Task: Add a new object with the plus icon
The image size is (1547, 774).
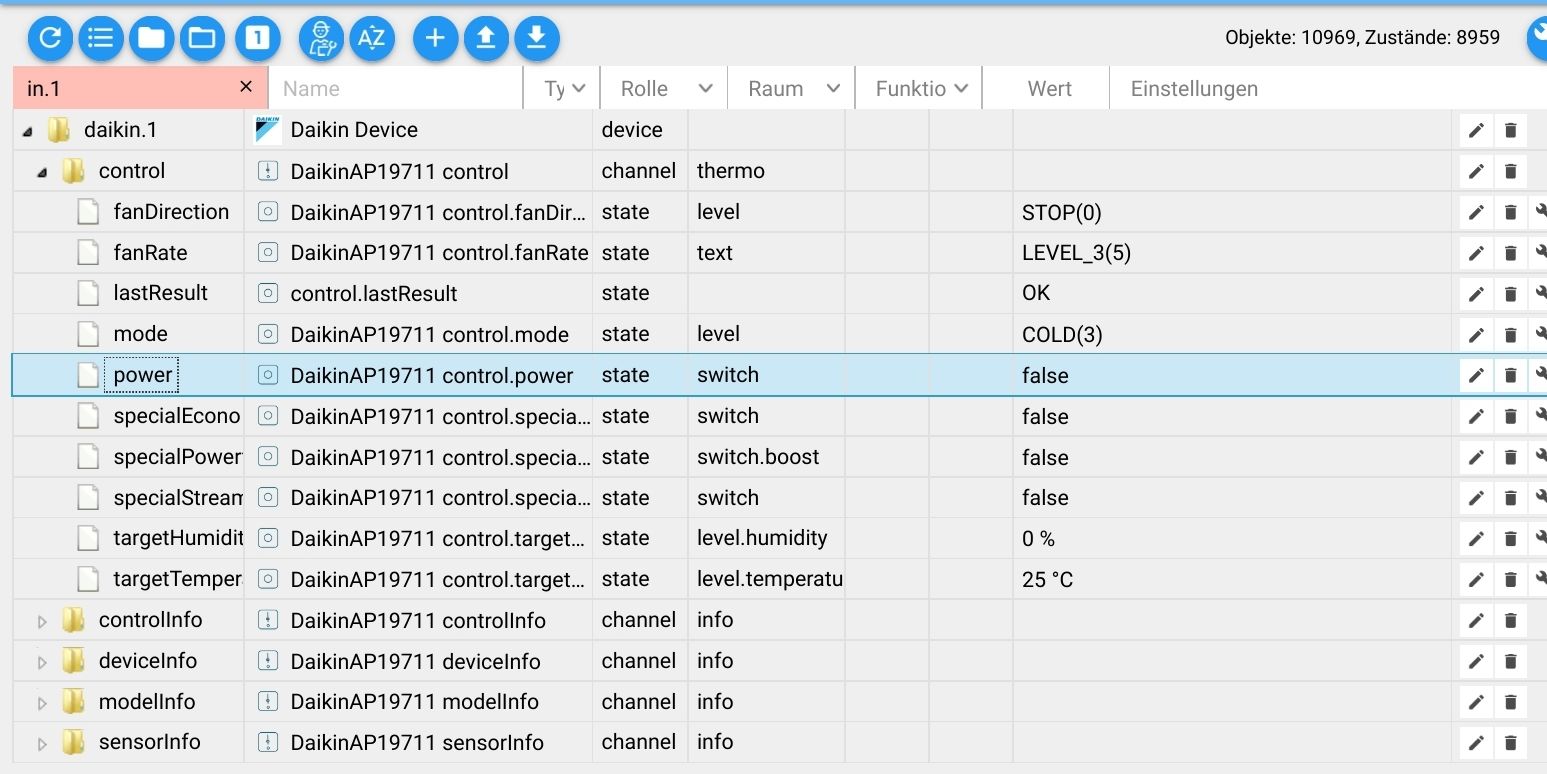Action: [435, 39]
